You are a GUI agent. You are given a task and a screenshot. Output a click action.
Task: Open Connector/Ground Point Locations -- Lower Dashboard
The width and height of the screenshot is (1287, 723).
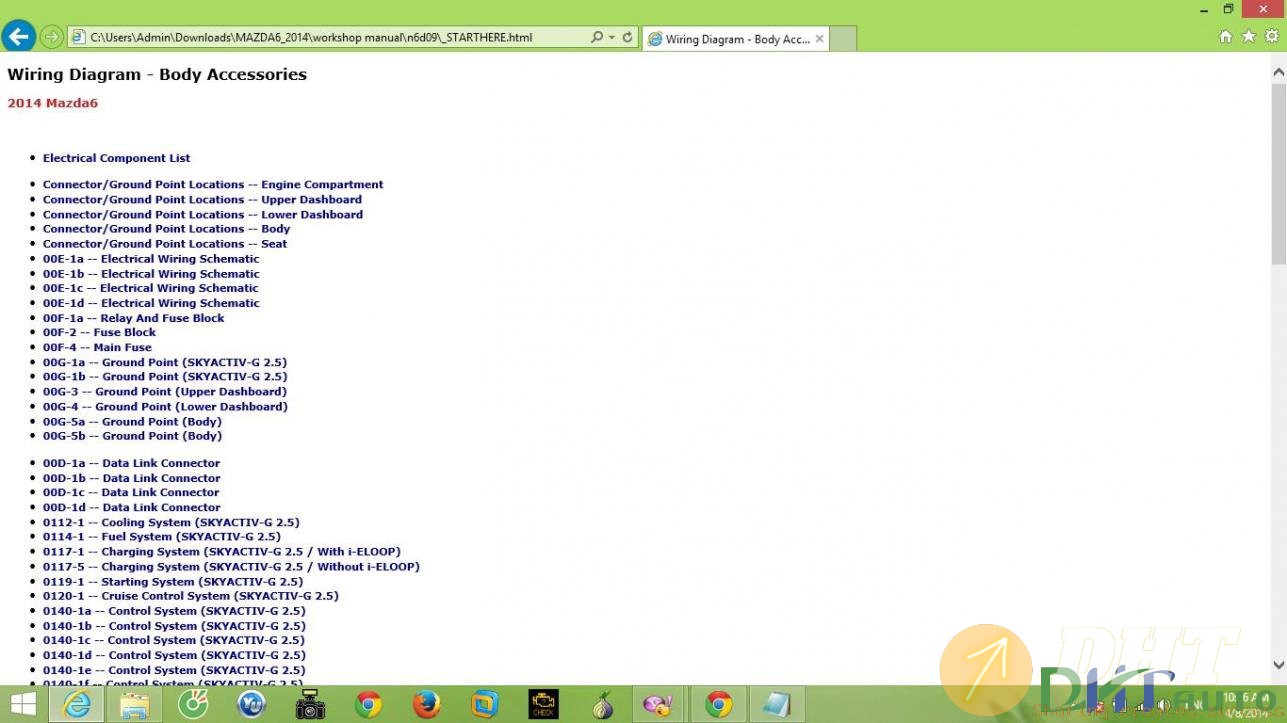click(203, 214)
